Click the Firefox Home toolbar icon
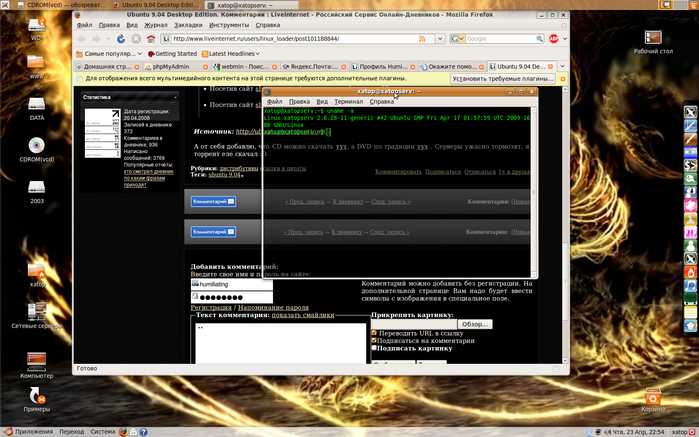This screenshot has height=437, width=699. 151,39
